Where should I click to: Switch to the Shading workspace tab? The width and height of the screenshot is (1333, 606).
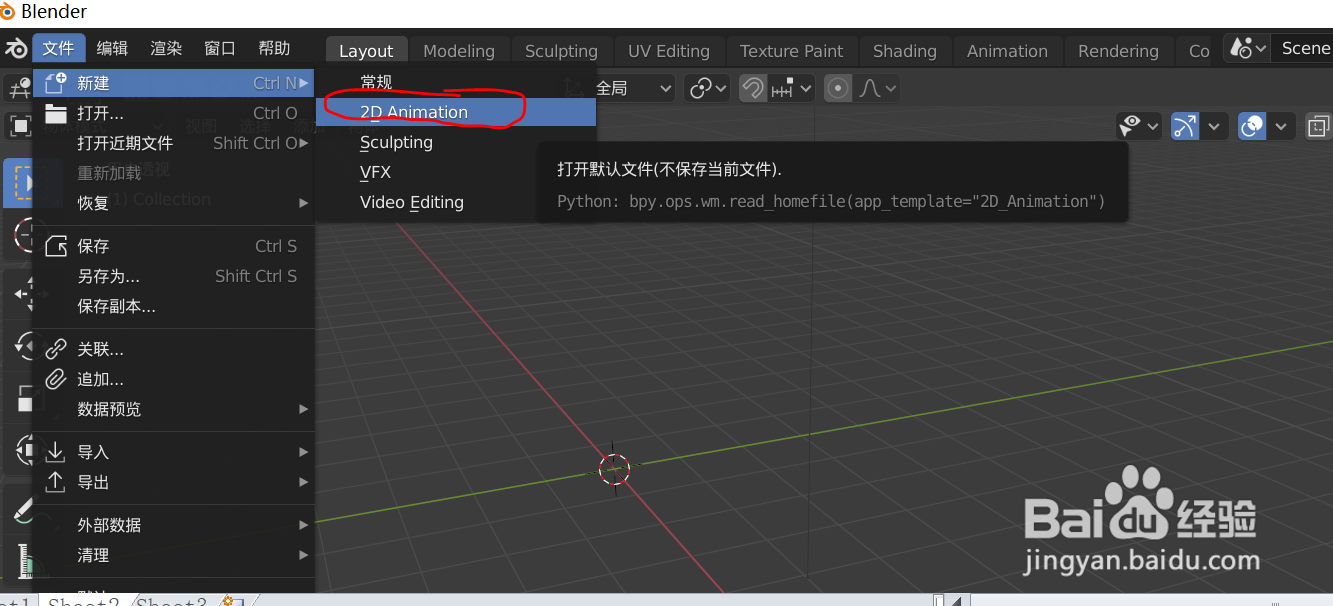[x=905, y=50]
